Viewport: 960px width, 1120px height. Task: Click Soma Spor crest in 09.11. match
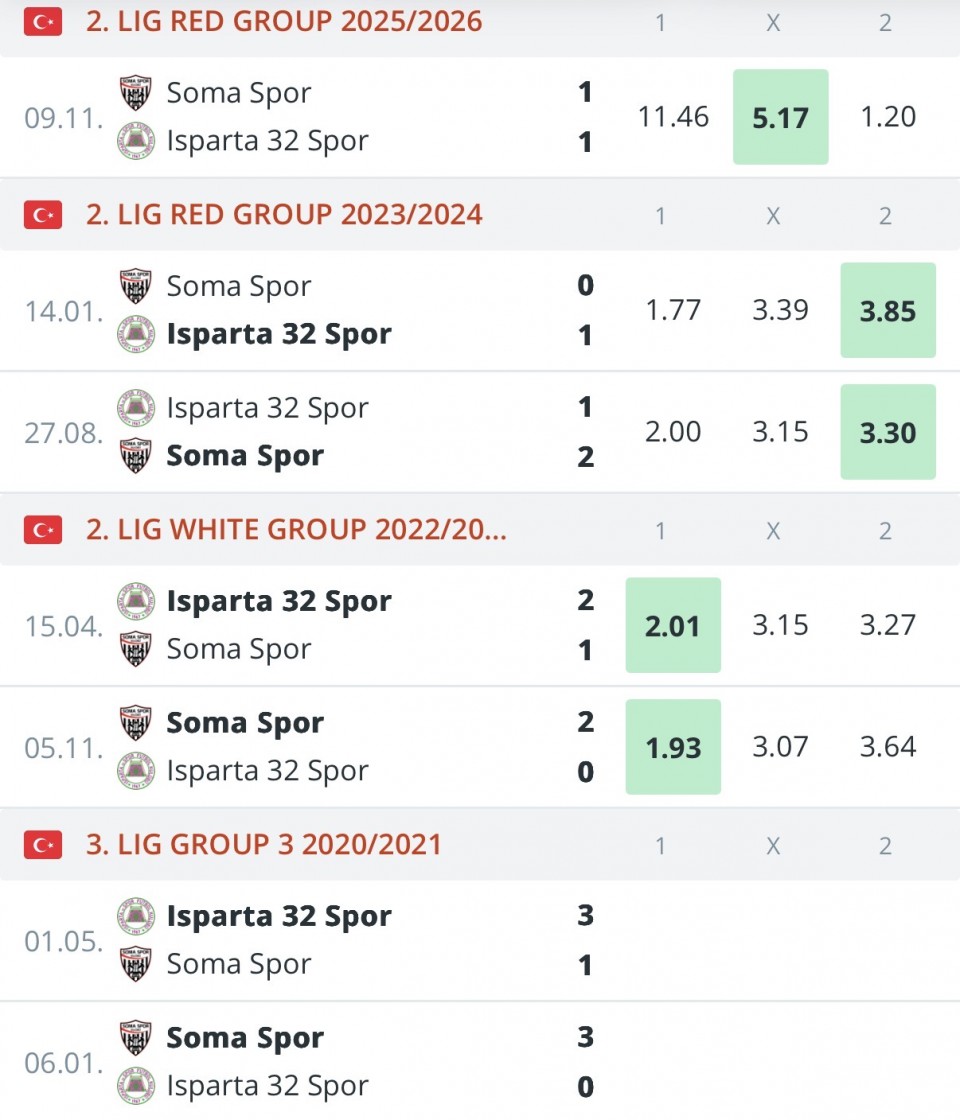click(x=135, y=93)
